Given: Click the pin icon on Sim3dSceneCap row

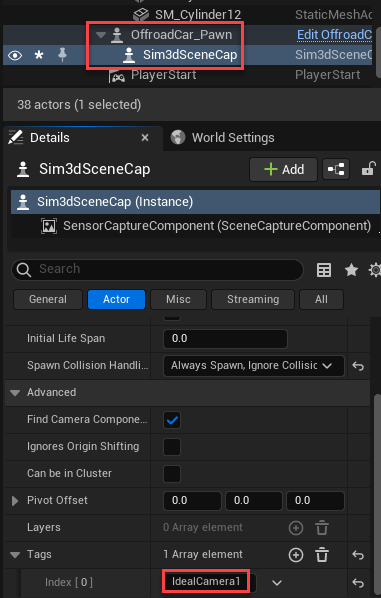Looking at the screenshot, I should coord(62,55).
